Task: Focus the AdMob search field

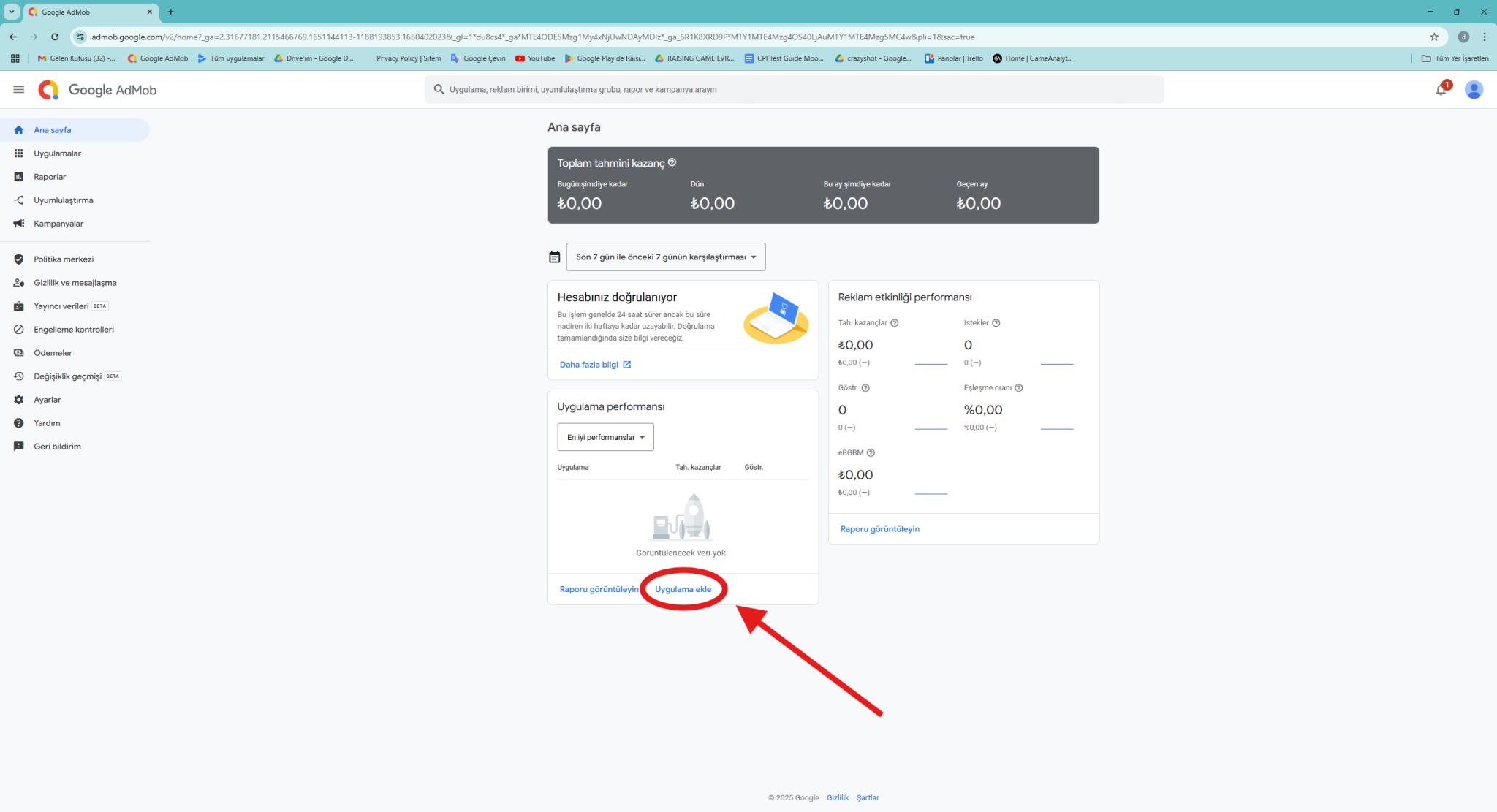Action: [793, 90]
